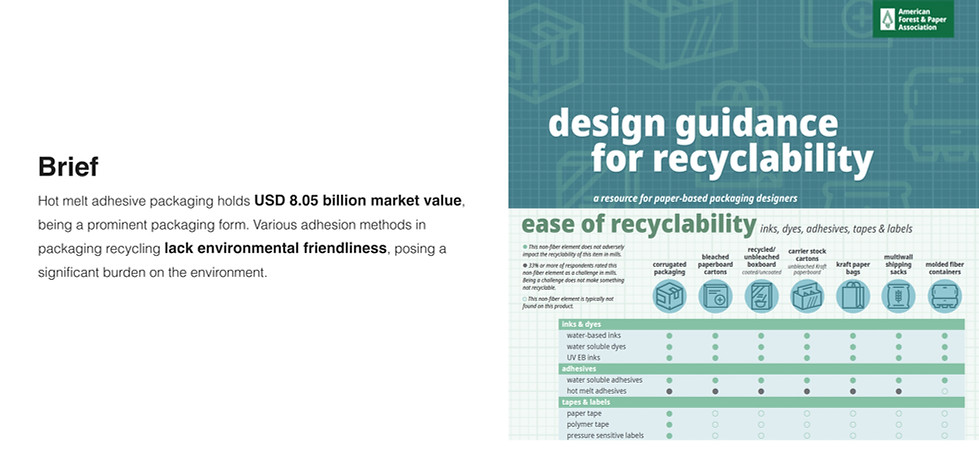Click the 'pressure sensitive labels' row label

point(605,435)
